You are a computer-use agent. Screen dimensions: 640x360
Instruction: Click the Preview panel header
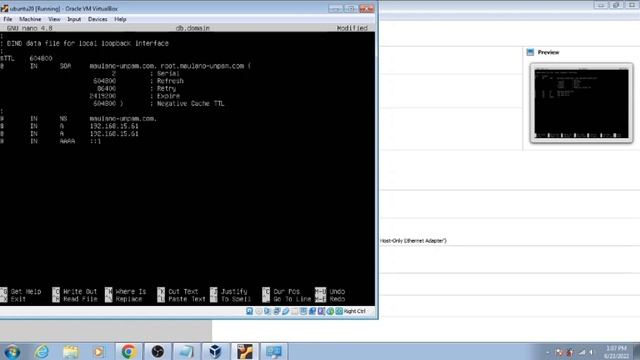[x=548, y=52]
